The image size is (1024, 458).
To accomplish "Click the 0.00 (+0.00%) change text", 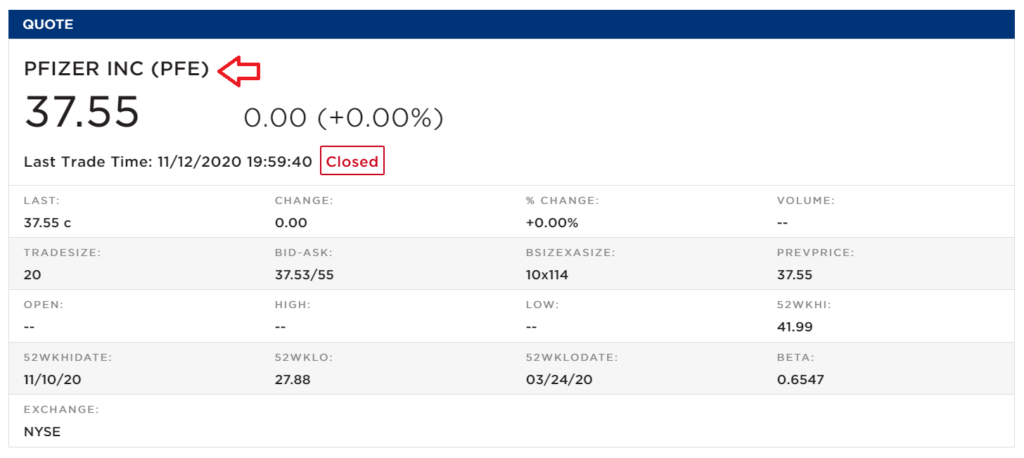I will [343, 118].
